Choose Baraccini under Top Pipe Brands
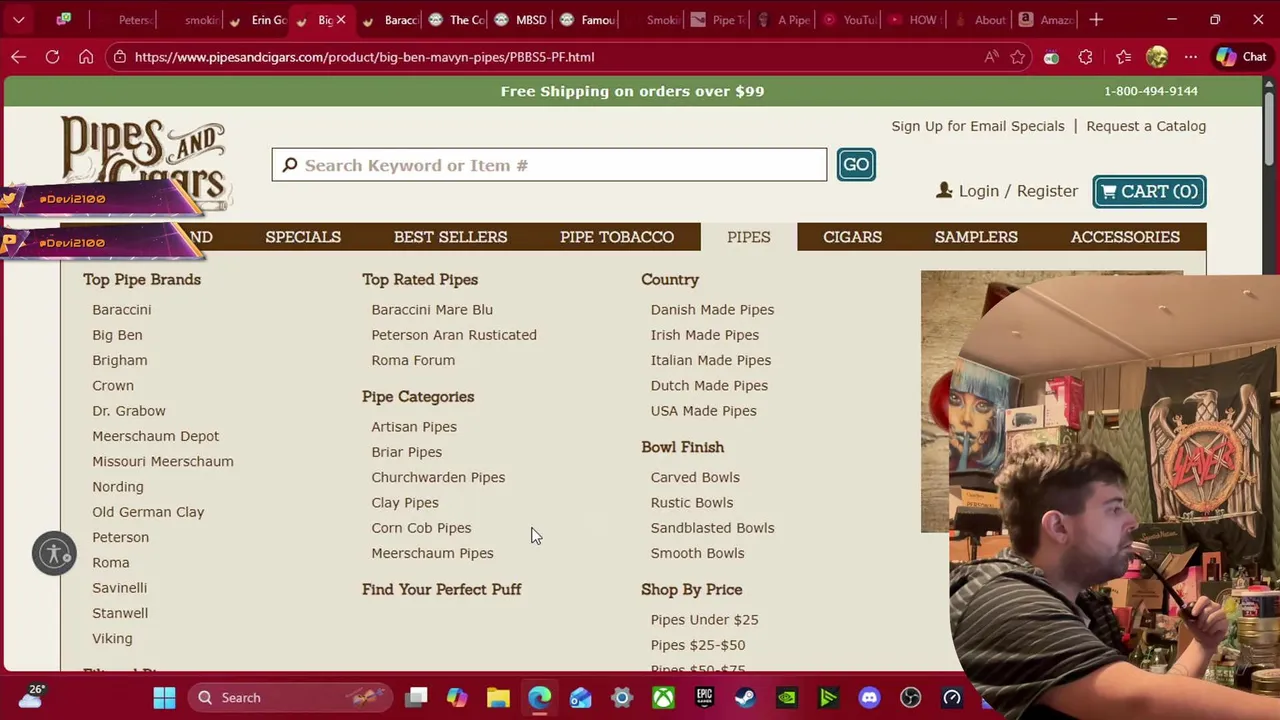The height and width of the screenshot is (720, 1280). pos(122,310)
